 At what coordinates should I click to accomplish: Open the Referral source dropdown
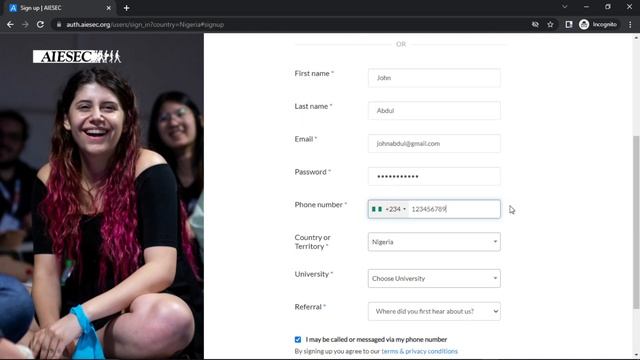click(x=434, y=311)
